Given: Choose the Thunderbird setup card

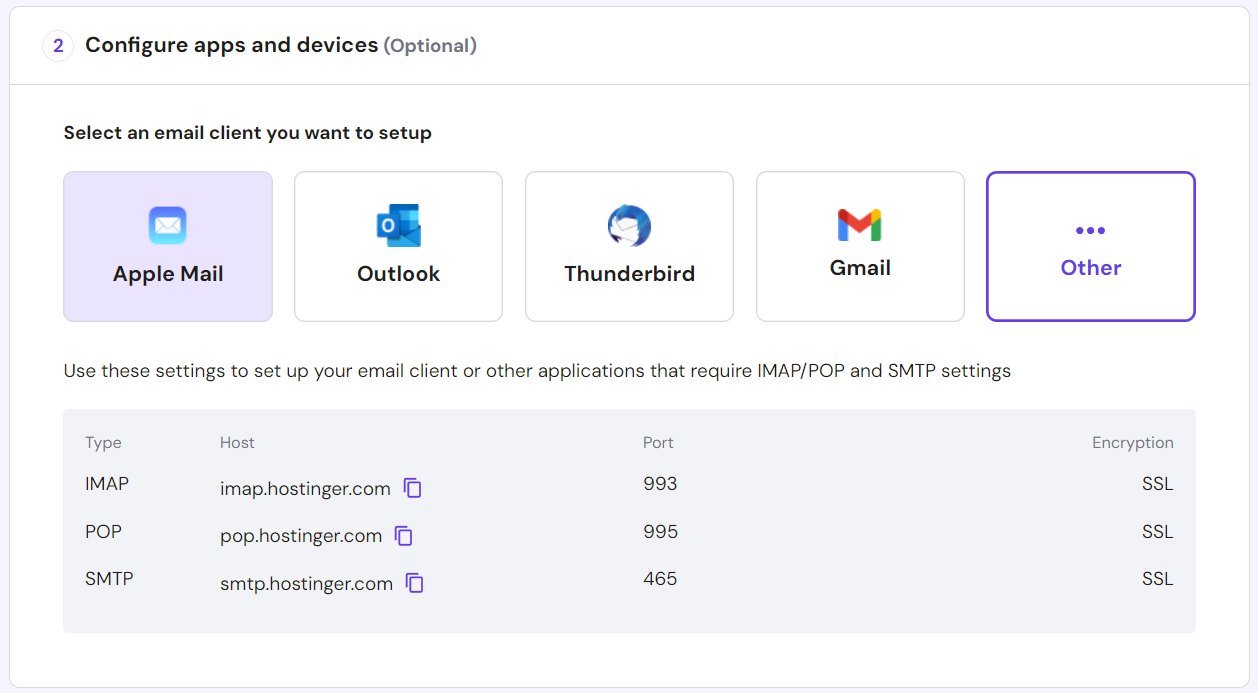Looking at the screenshot, I should [629, 246].
